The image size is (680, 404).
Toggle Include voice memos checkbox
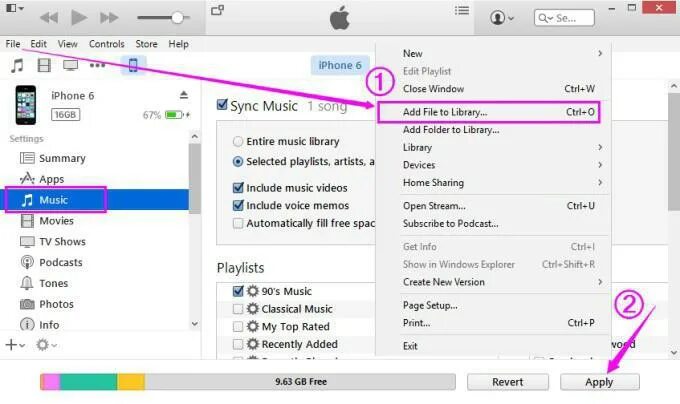238,205
